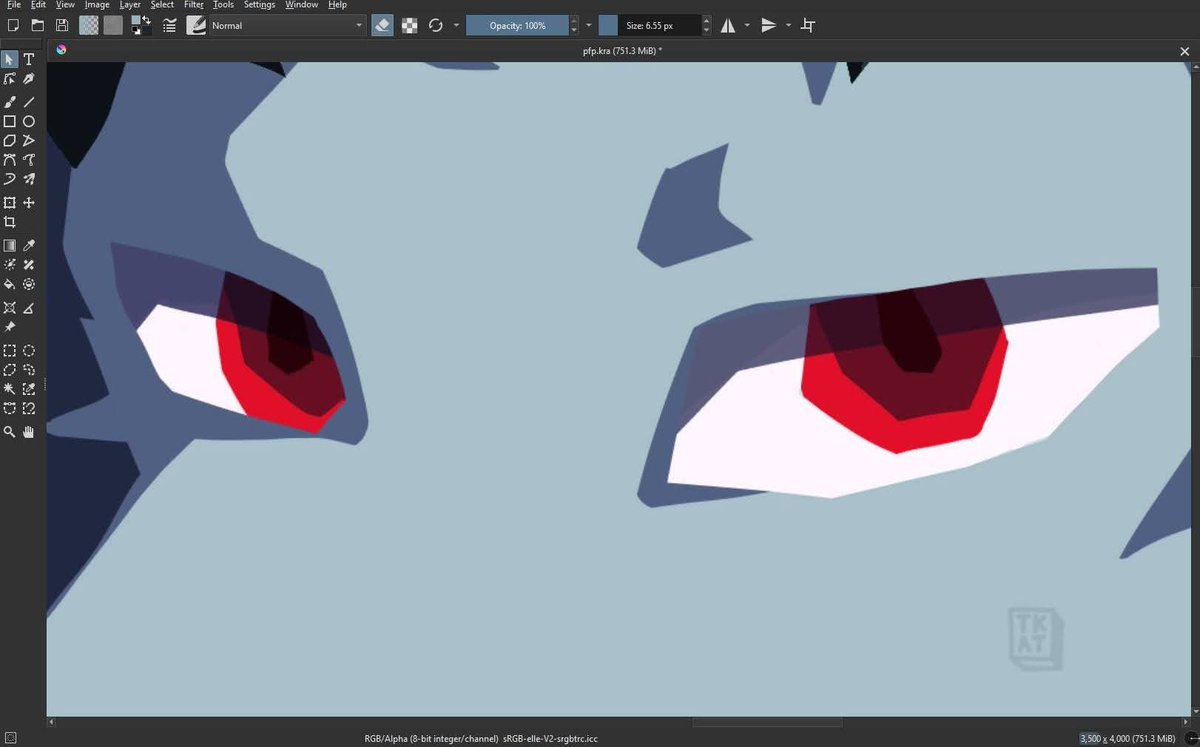Screen dimensions: 1200x747
Task: Toggle preserve alpha
Action: tap(409, 25)
